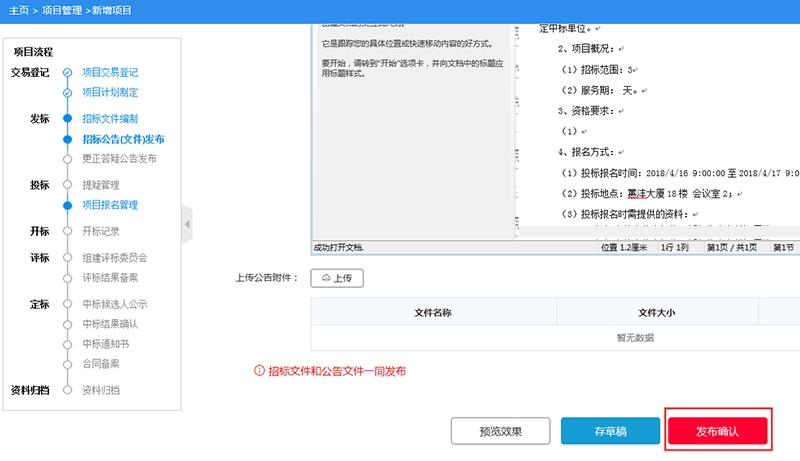Open the 中标候选人公示 step
Image resolution: width=800 pixels, height=461 pixels.
click(x=114, y=304)
